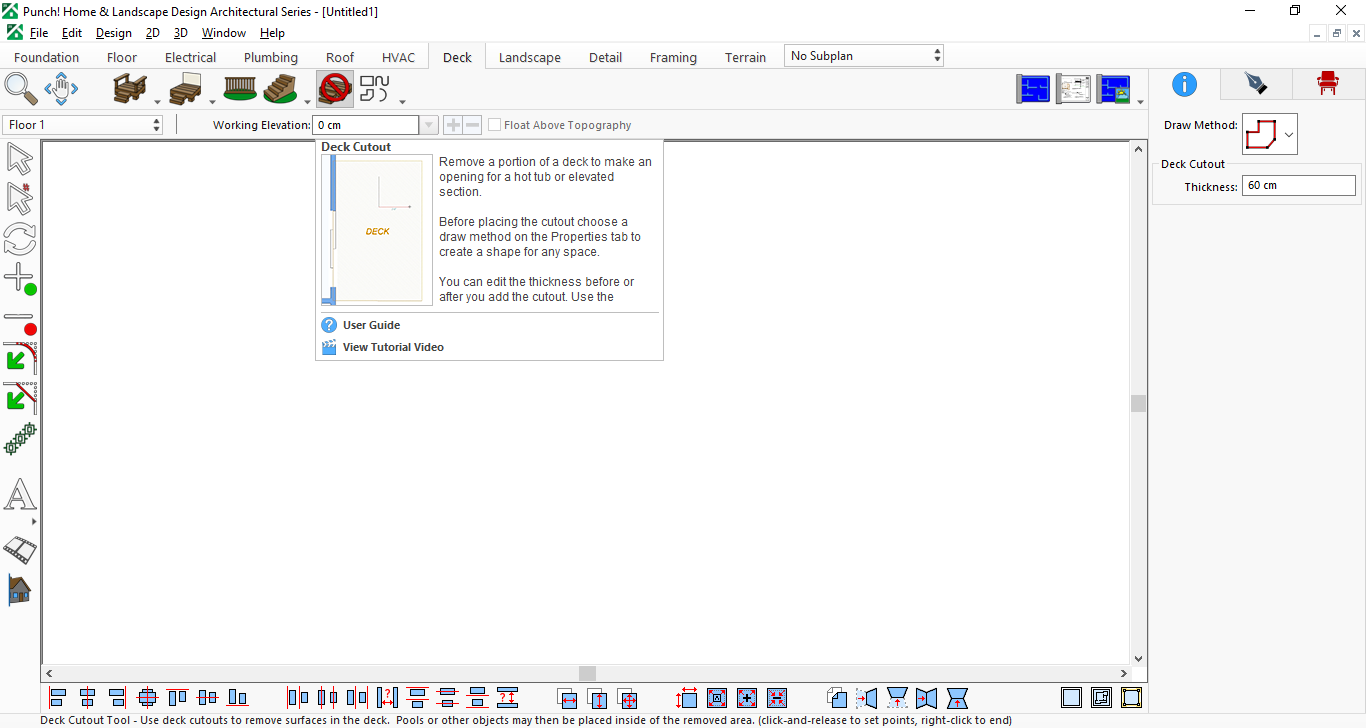The width and height of the screenshot is (1366, 728).
Task: Click the blue 2D floor plan view icon
Action: point(1034,89)
